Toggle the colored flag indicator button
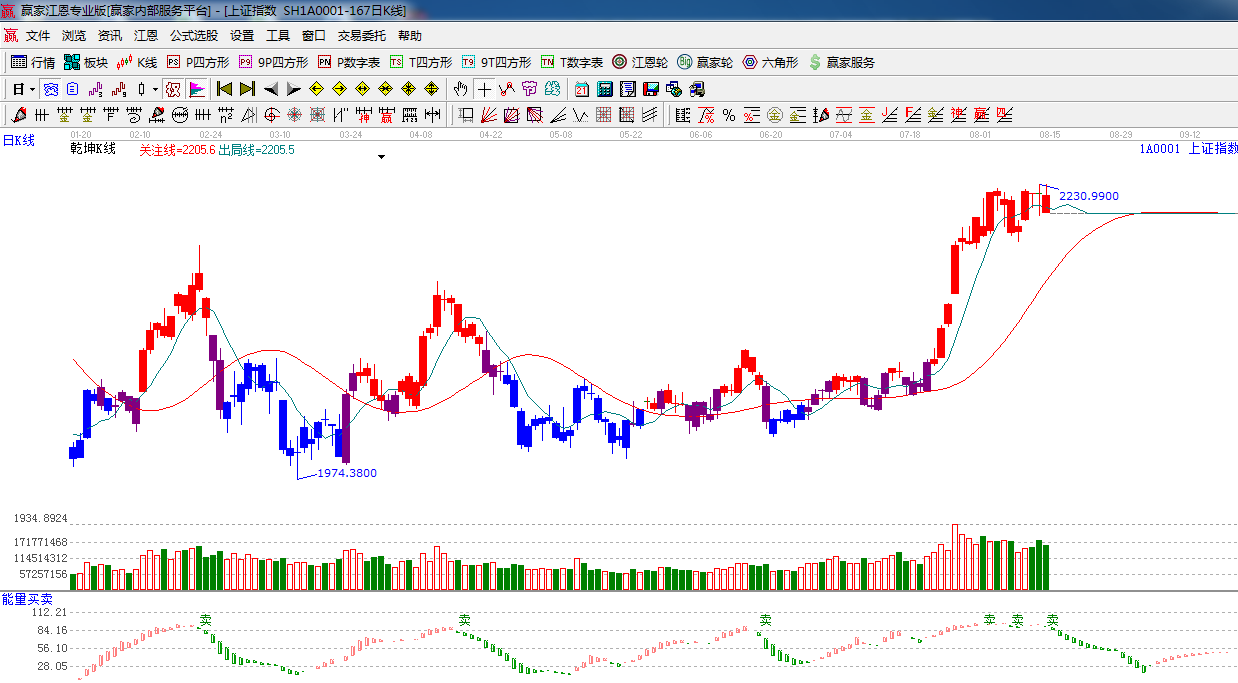Image resolution: width=1238 pixels, height=683 pixels. pos(196,89)
